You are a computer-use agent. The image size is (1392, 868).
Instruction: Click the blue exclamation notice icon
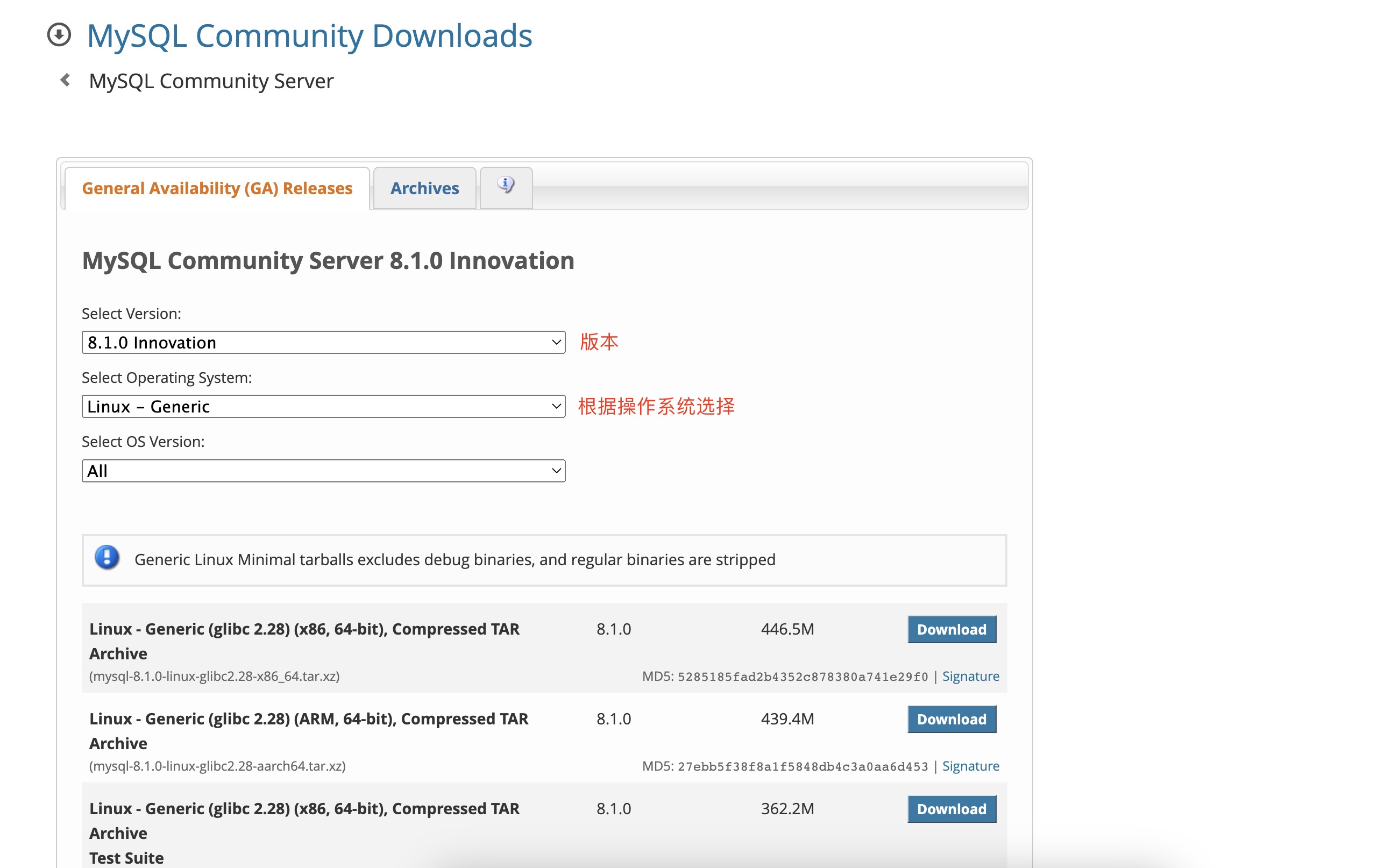[107, 558]
